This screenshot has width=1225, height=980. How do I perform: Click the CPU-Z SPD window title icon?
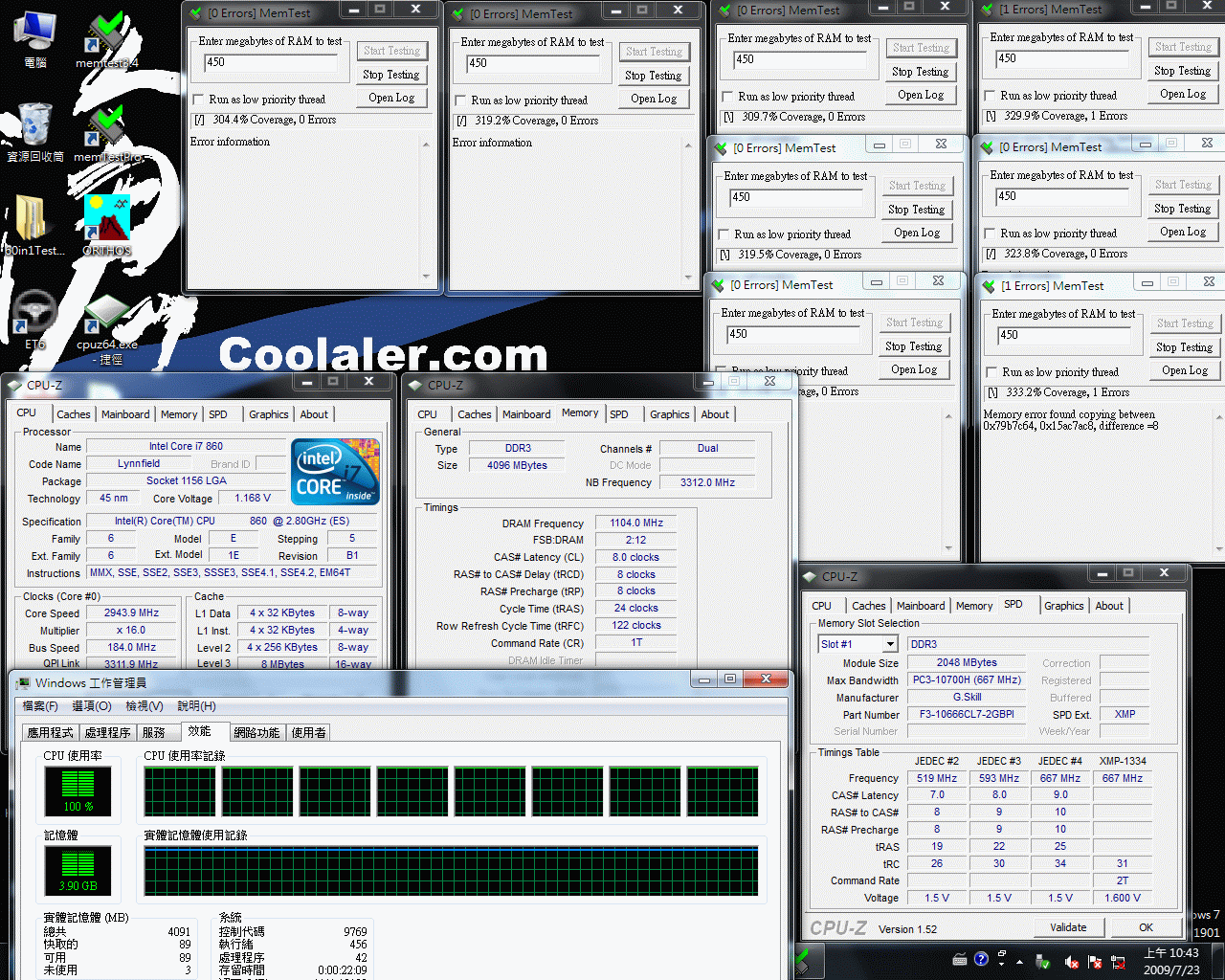coord(810,577)
